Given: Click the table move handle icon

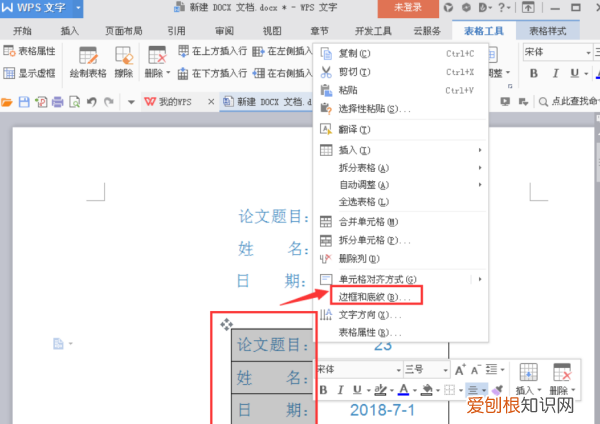Looking at the screenshot, I should (x=227, y=325).
